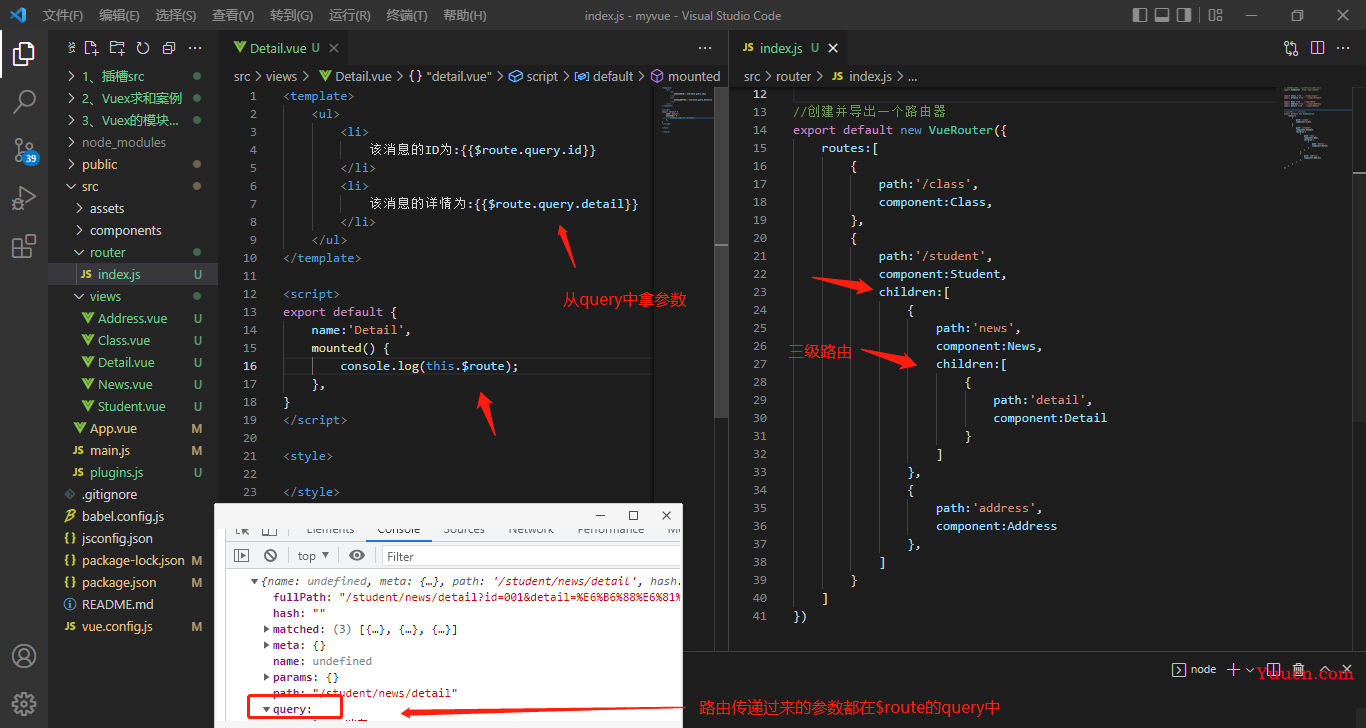Open the 查看(V) menu
This screenshot has width=1366, height=728.
point(233,15)
